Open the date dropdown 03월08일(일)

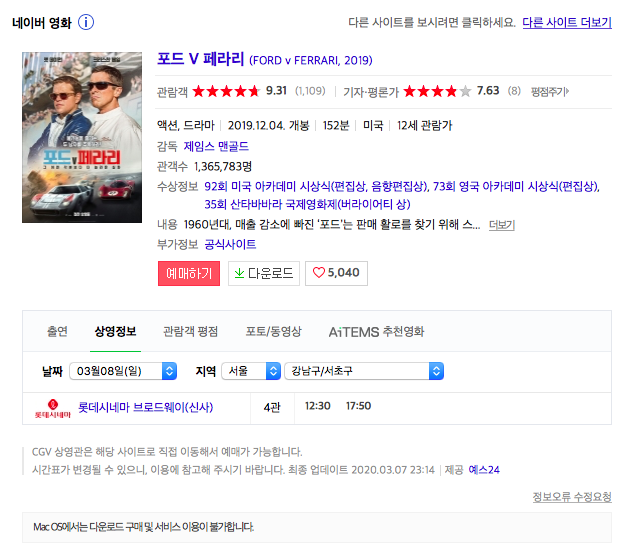[x=123, y=371]
